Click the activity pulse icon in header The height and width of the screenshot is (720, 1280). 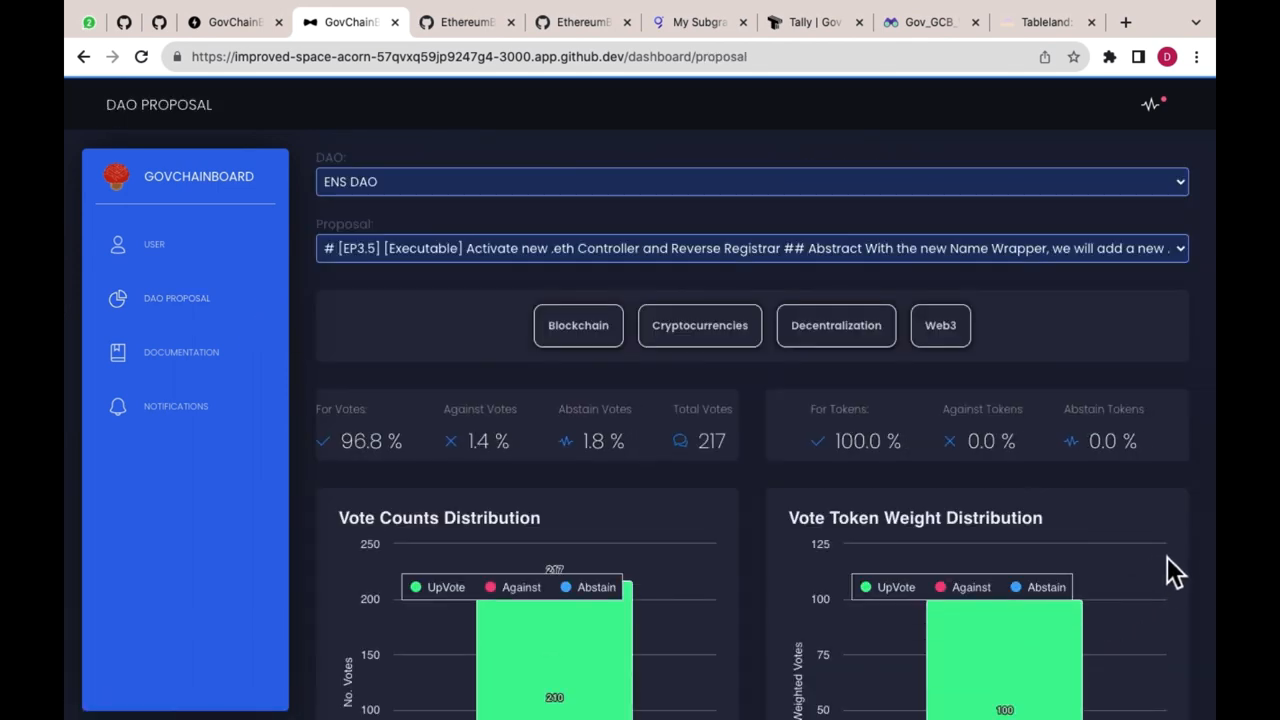[1151, 104]
